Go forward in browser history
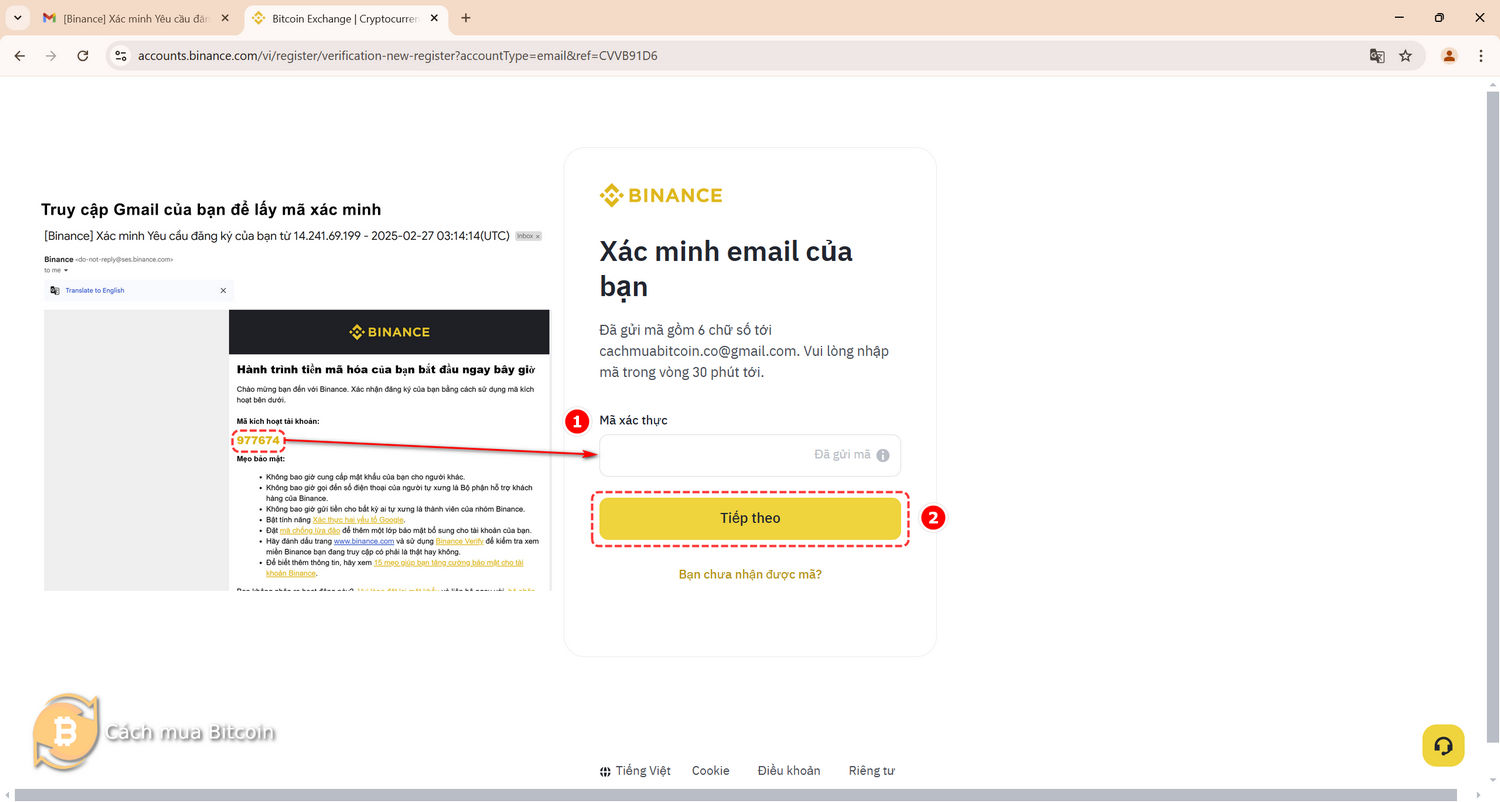Screen dimensions: 1500x802 [51, 56]
